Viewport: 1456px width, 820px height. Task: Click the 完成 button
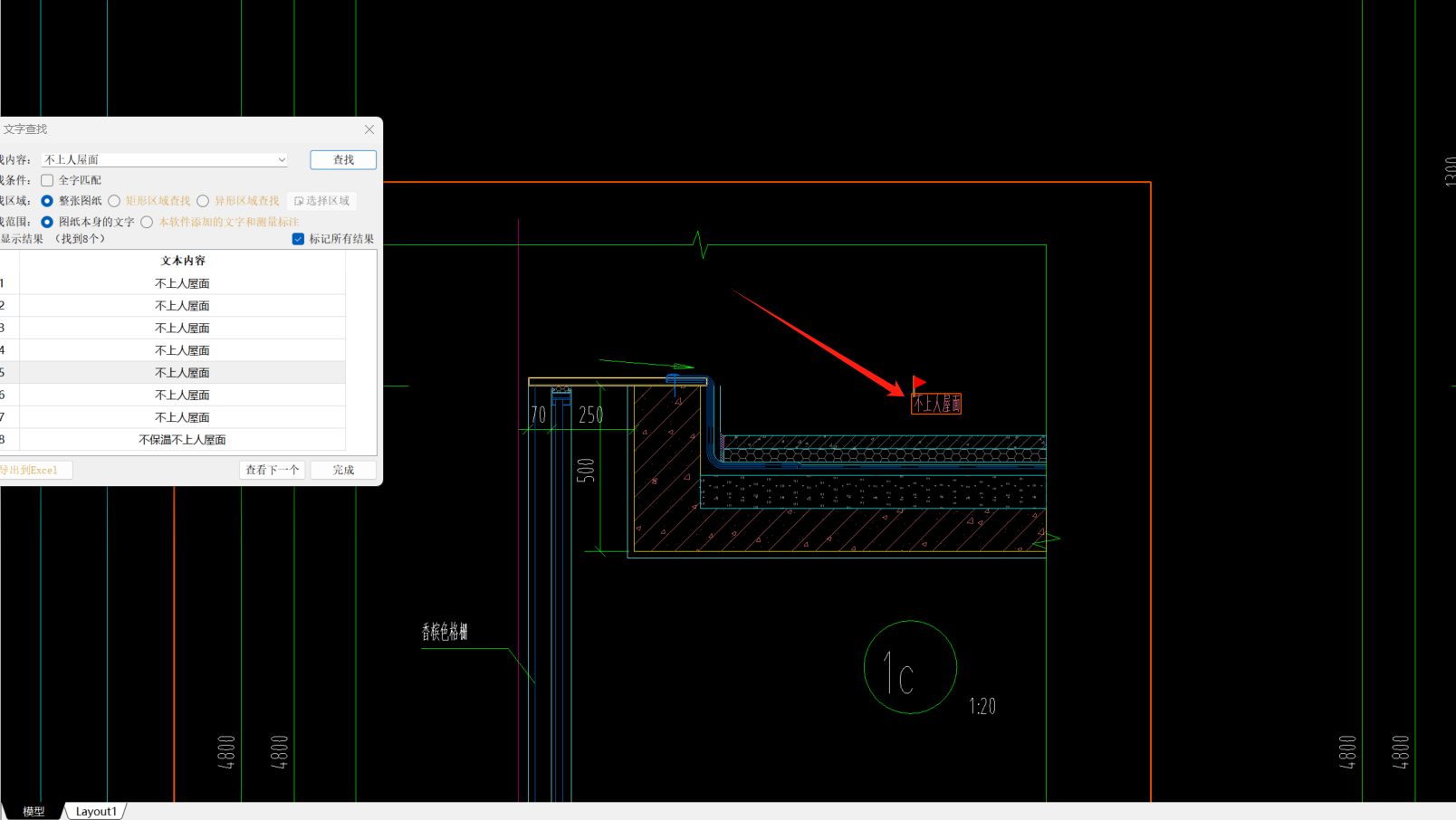point(343,470)
